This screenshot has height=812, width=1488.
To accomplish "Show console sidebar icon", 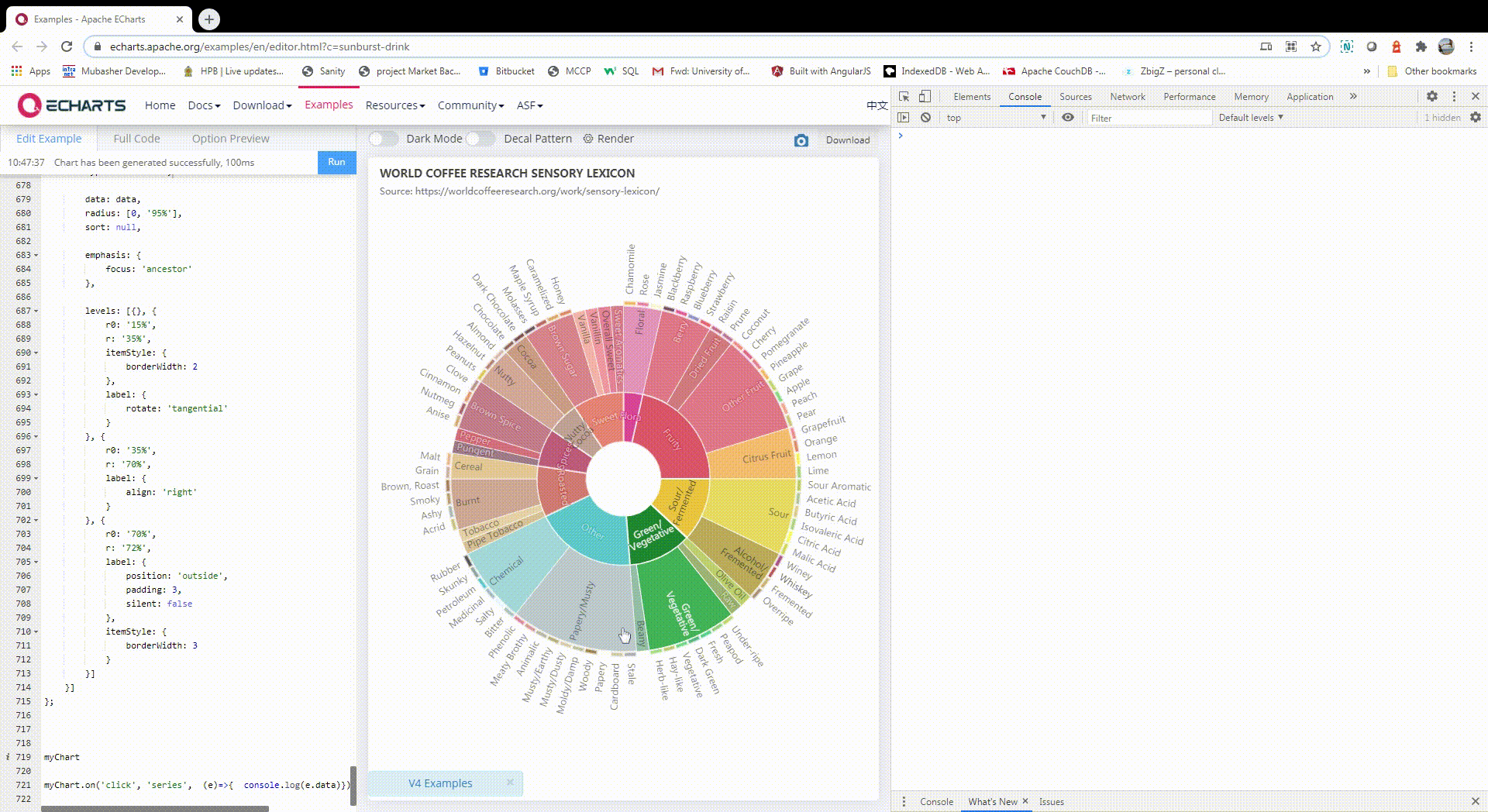I will [x=904, y=117].
